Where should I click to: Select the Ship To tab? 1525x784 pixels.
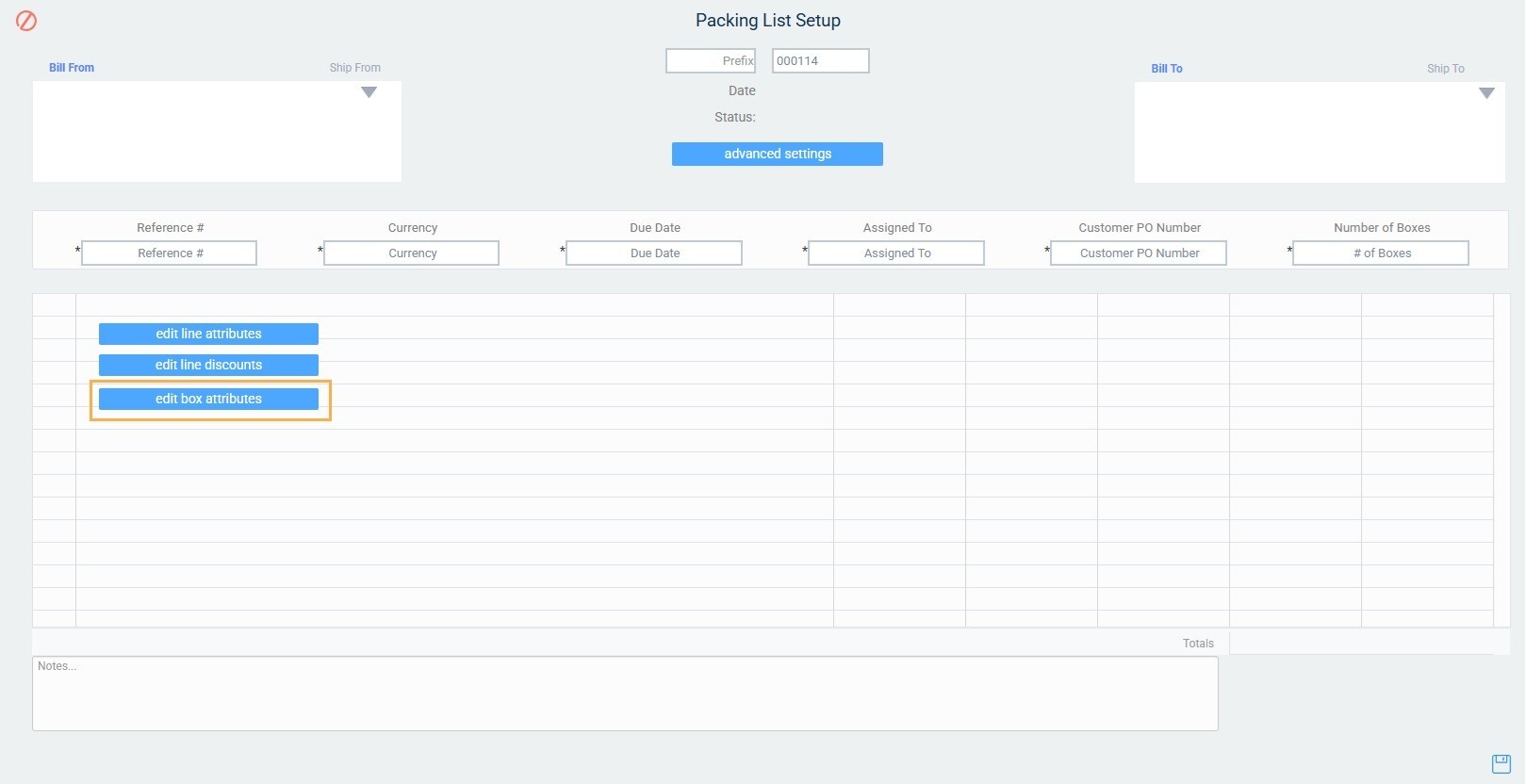tap(1445, 69)
